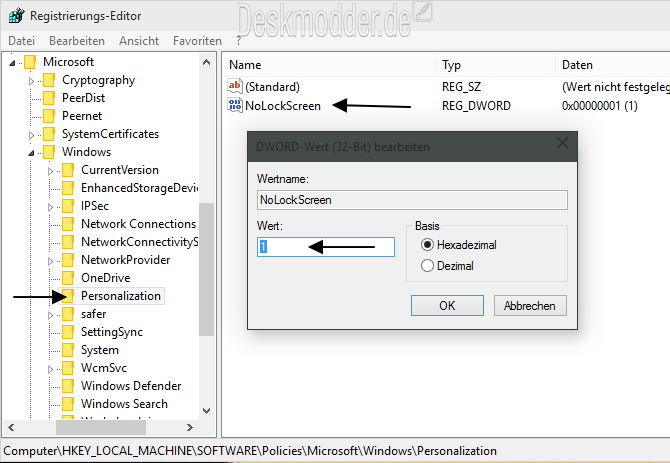The height and width of the screenshot is (463, 670).
Task: Click the Cryptography folder icon
Action: pyautogui.click(x=49, y=80)
